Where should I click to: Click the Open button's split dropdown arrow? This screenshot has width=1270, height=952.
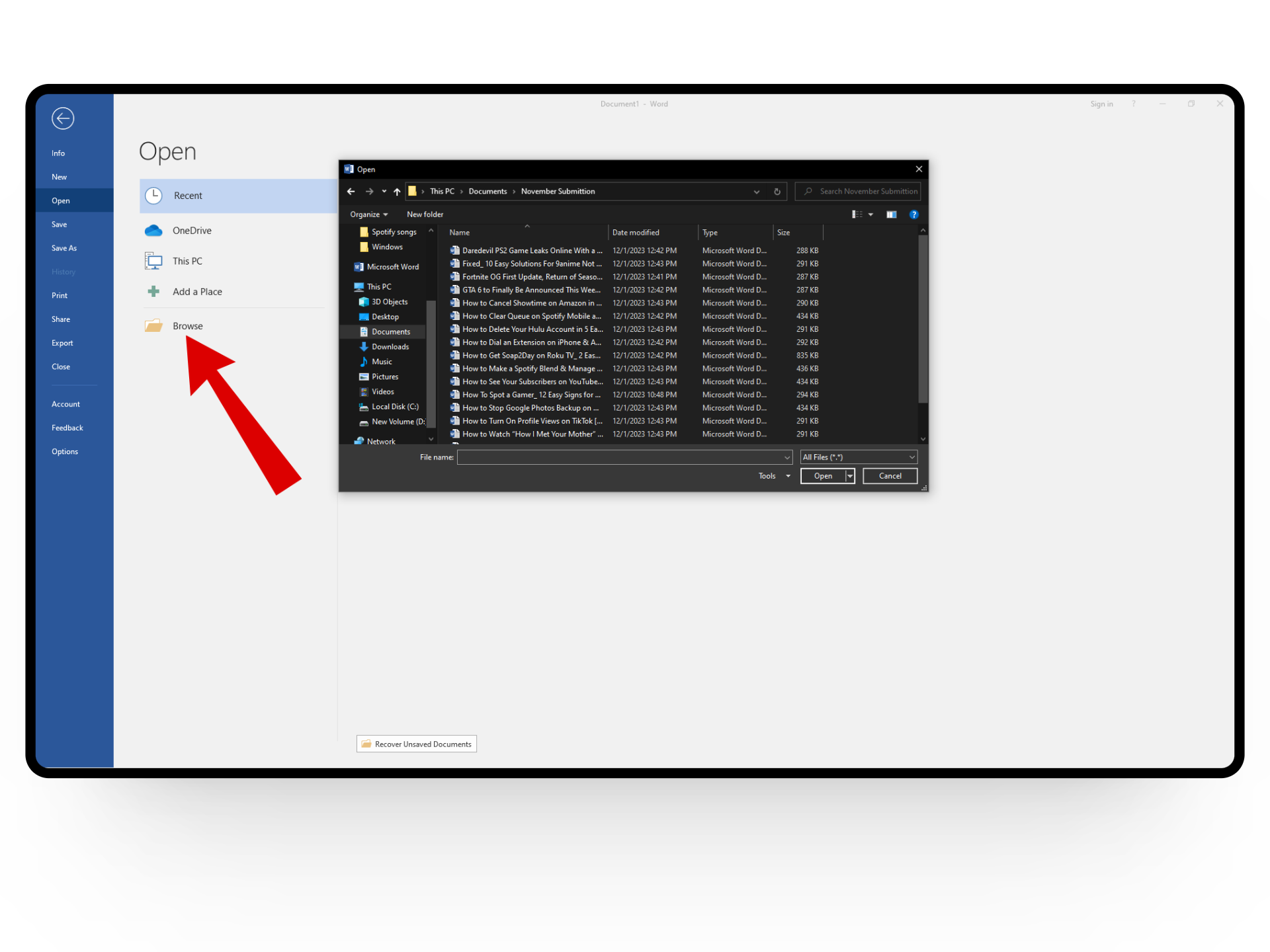[850, 476]
